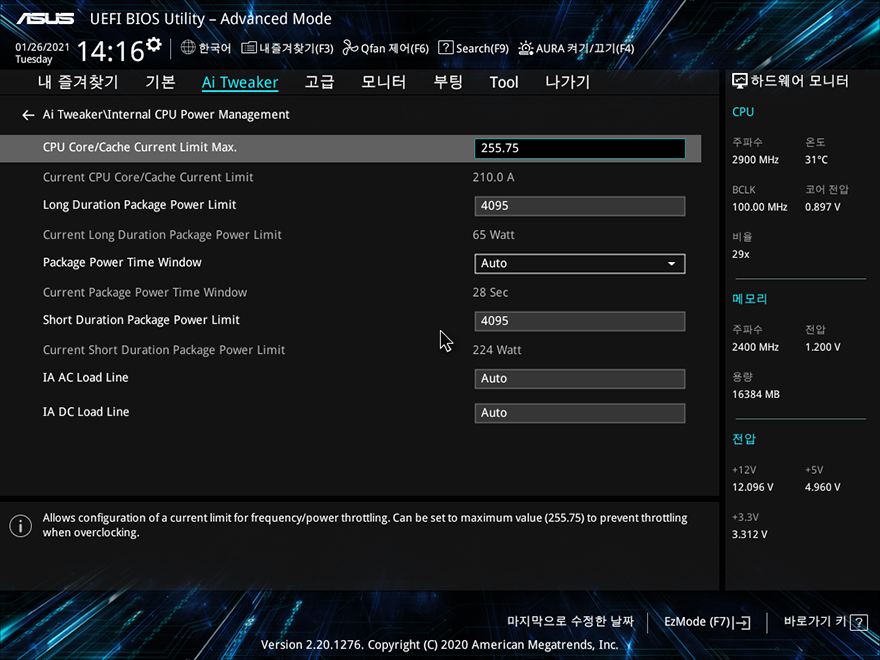
Task: Switch to the 모니터 tab
Action: (x=383, y=82)
